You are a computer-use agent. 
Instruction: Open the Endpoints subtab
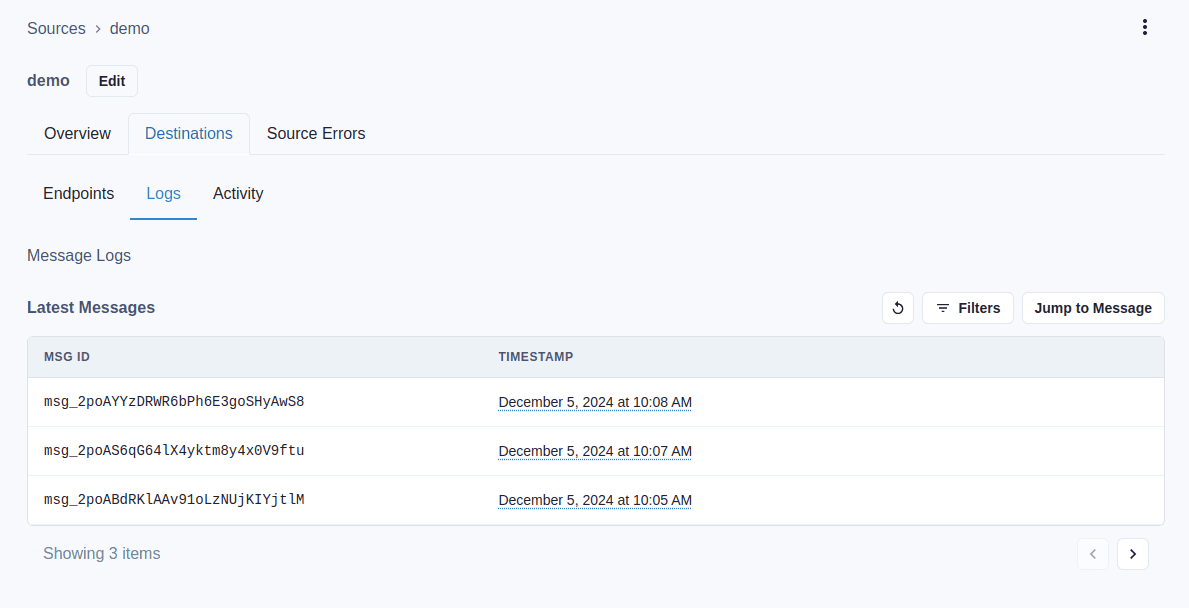tap(78, 193)
